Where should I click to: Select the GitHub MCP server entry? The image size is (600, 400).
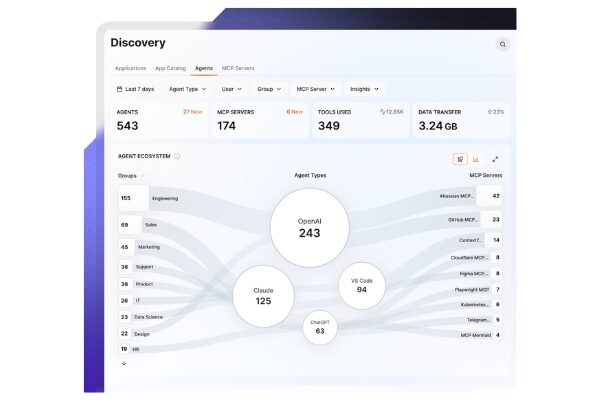coord(474,220)
